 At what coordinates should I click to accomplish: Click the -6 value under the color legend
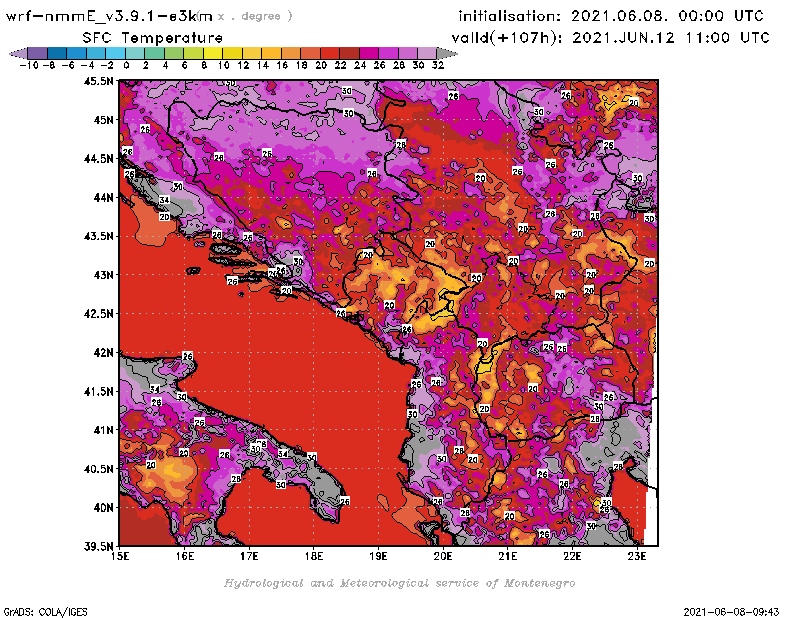point(68,65)
